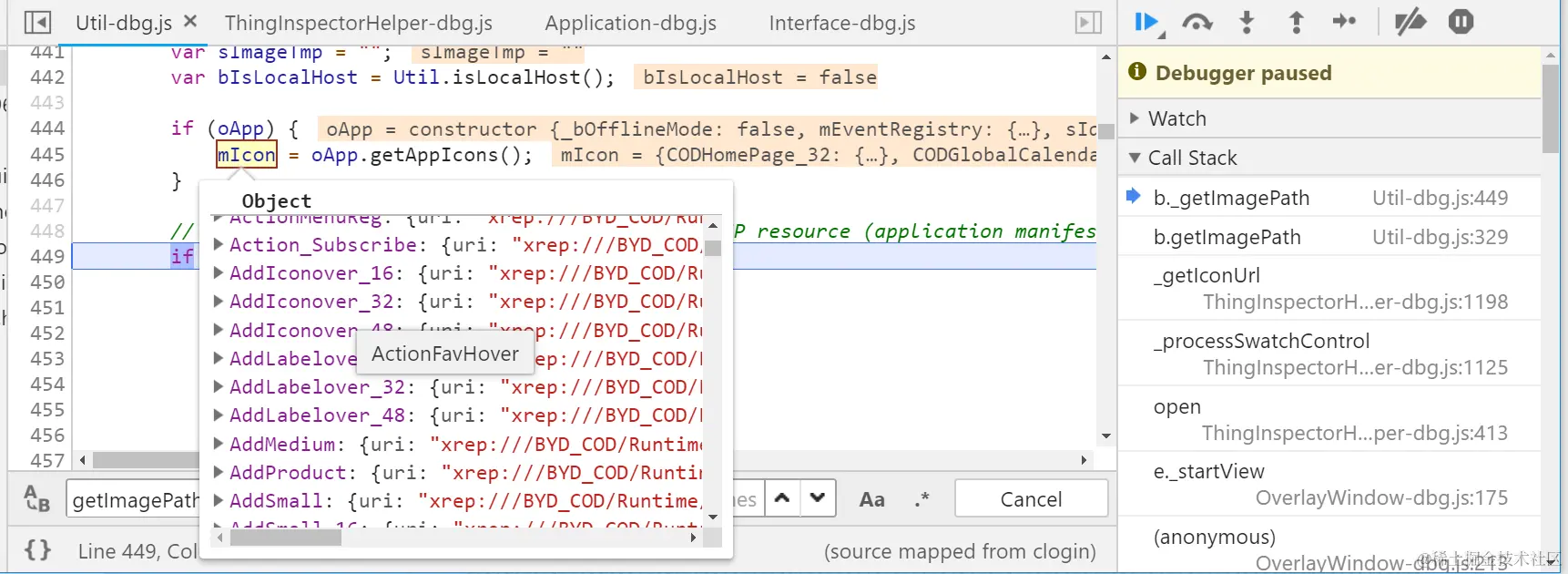Click the debugger sidebar scrollbar thumb
This screenshot has width=1568, height=574.
pyautogui.click(x=1551, y=109)
